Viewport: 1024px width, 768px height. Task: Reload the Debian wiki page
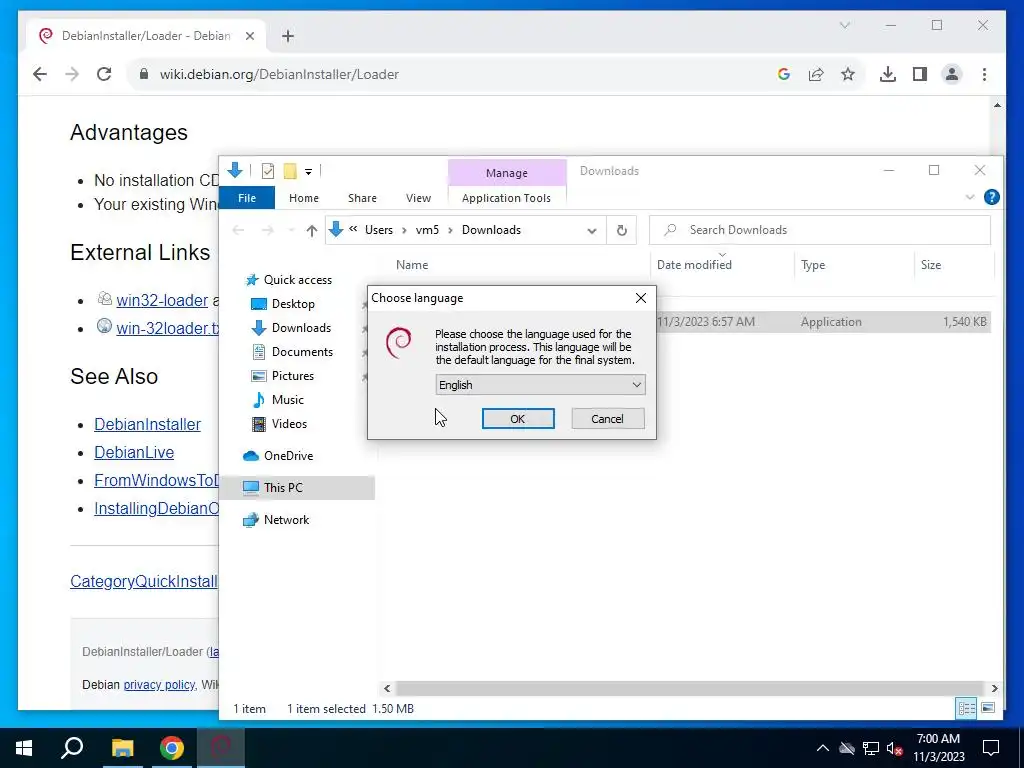point(104,74)
